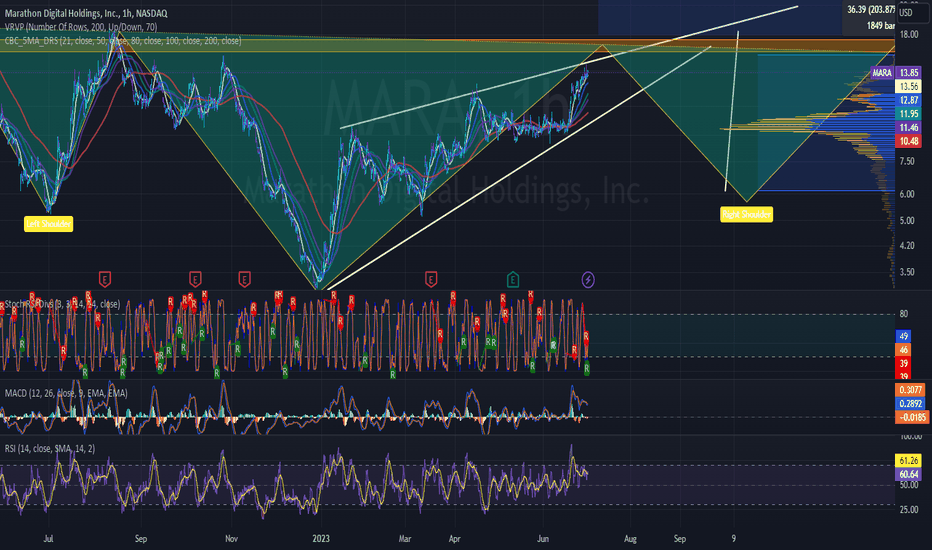This screenshot has height=550, width=932.
Task: Open red earnings marker between Mar and Apr
Action: point(431,278)
